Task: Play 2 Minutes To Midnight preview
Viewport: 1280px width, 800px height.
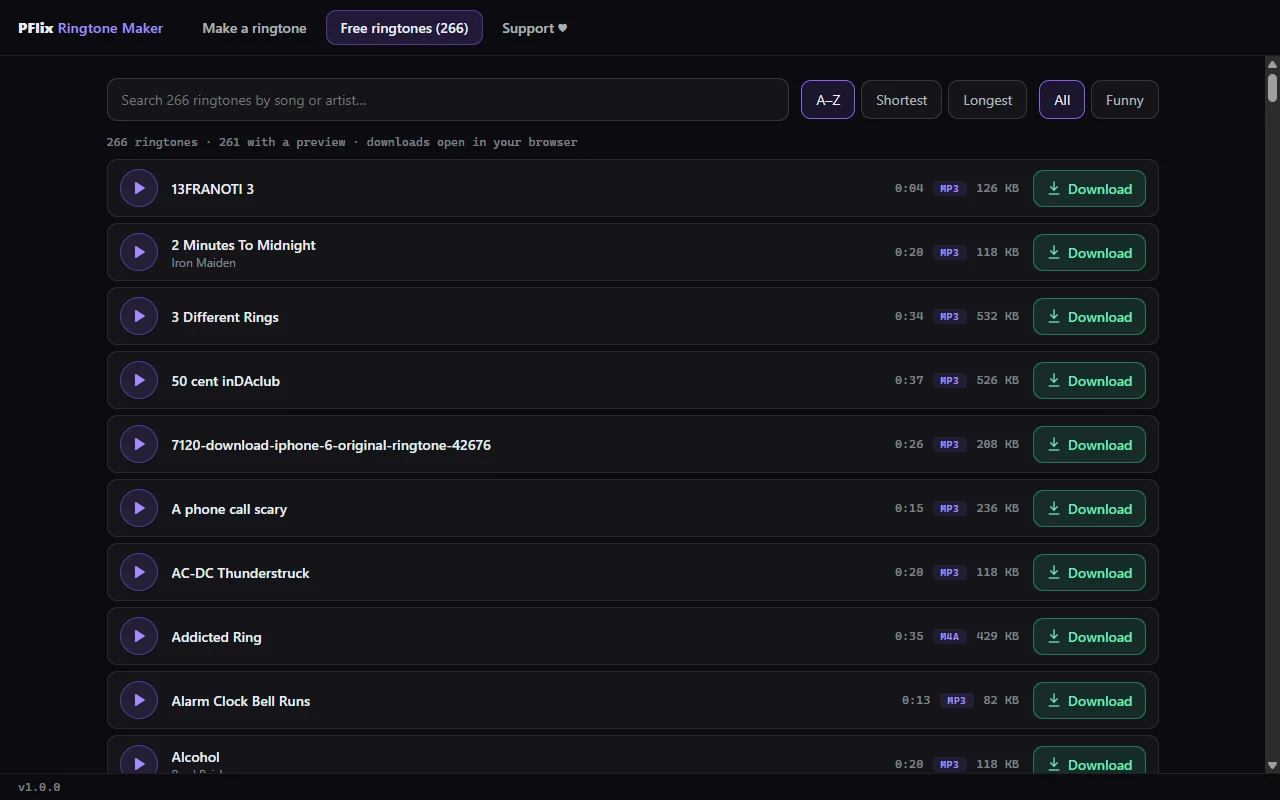Action: tap(139, 252)
